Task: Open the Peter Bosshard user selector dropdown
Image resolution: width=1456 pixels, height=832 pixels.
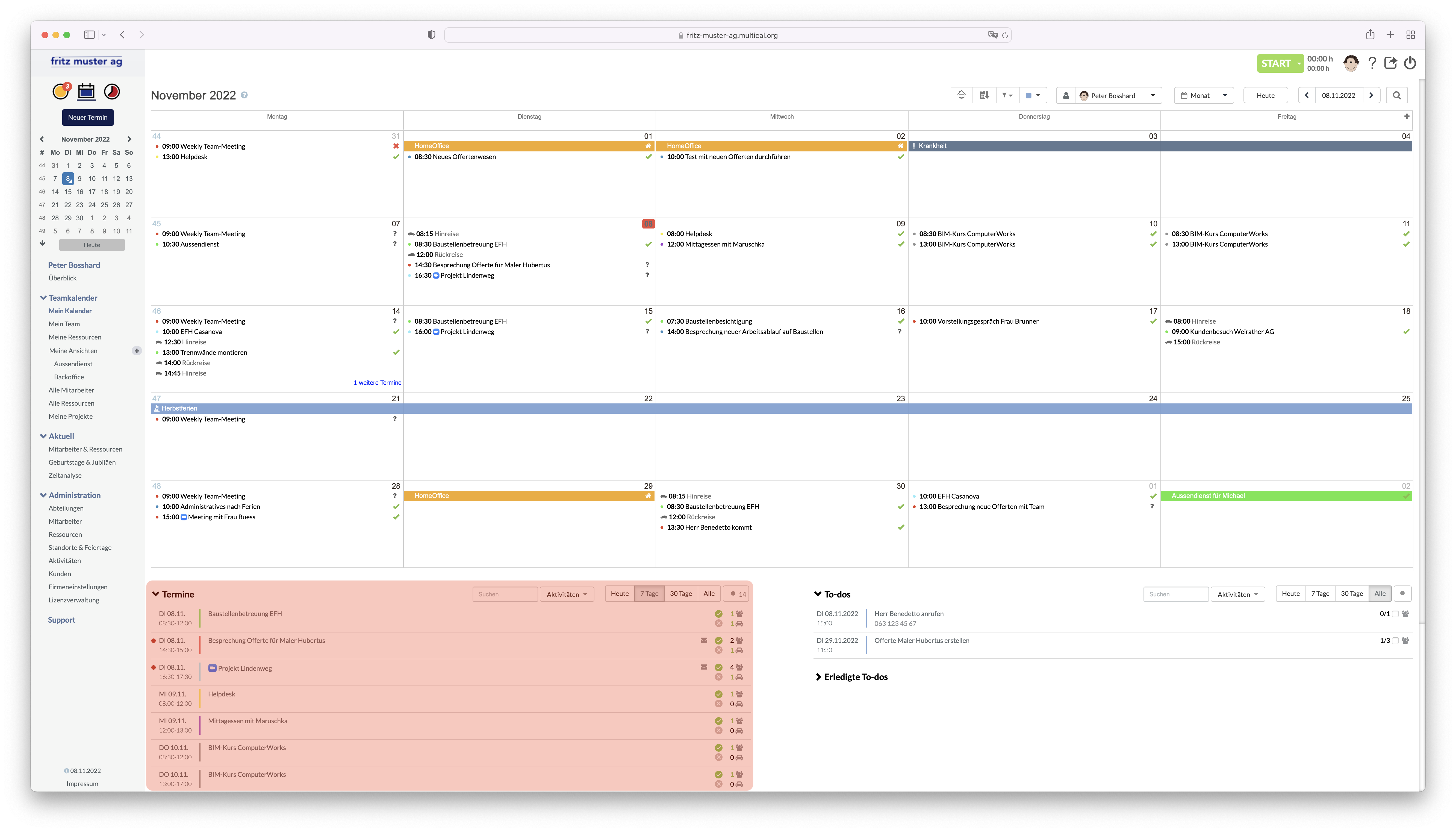Action: [1119, 95]
